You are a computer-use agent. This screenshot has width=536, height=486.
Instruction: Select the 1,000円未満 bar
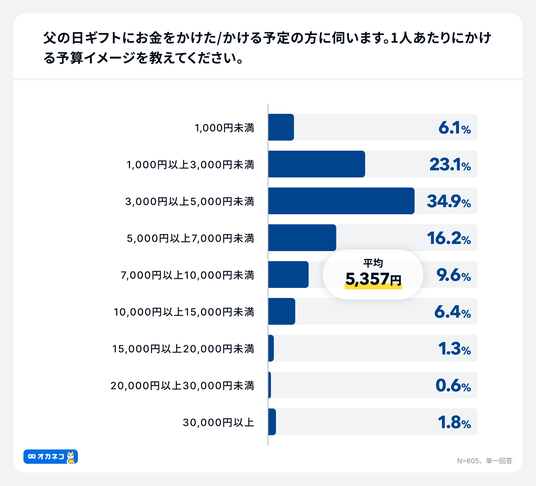pos(281,127)
